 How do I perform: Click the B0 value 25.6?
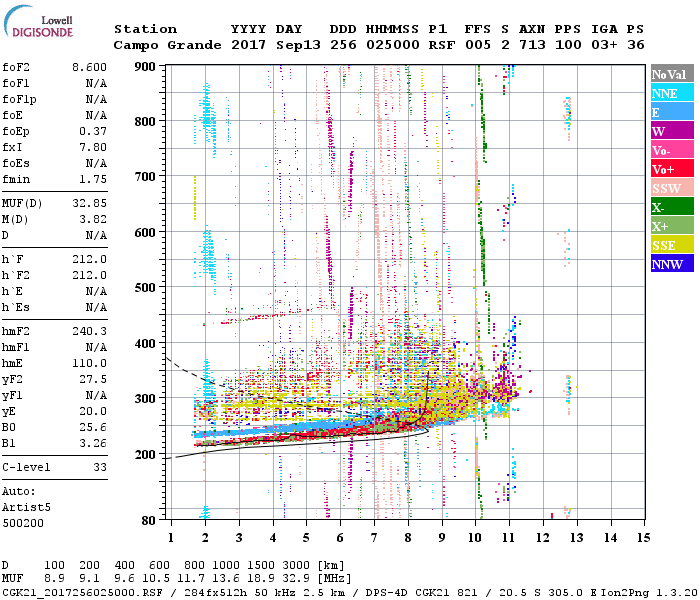click(93, 428)
